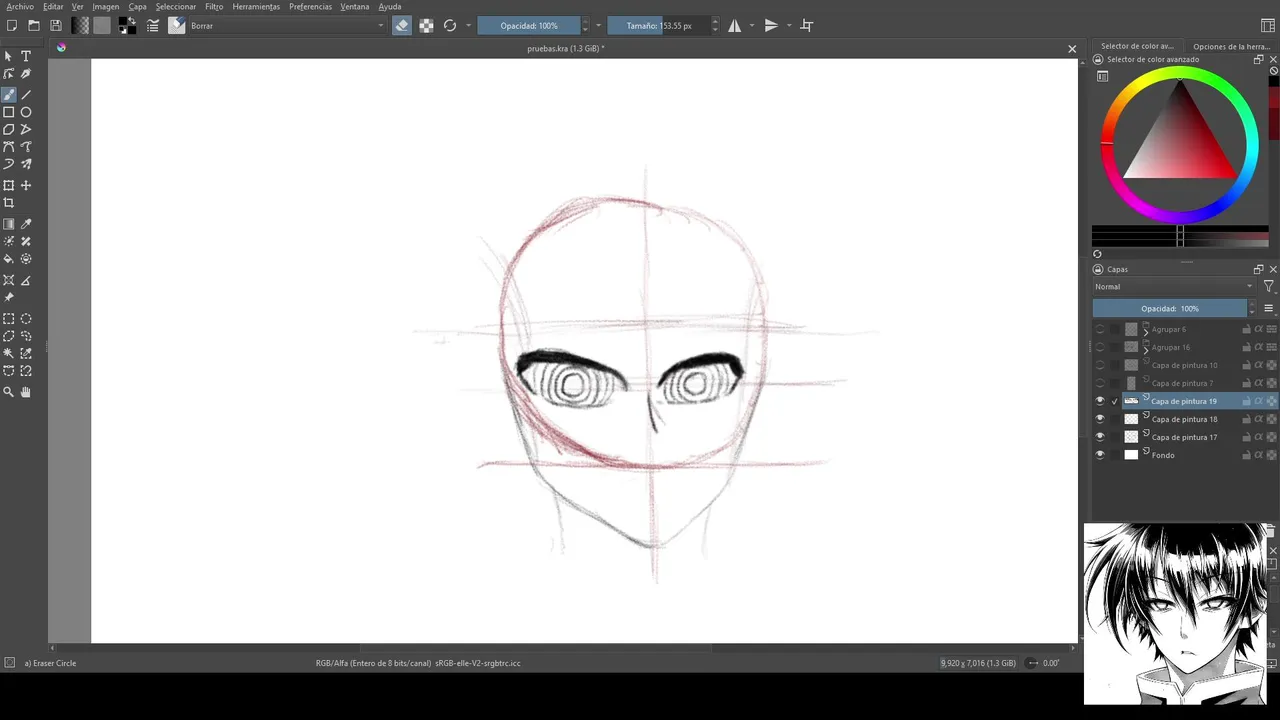The width and height of the screenshot is (1280, 720).
Task: Select the Move tool
Action: (26, 185)
